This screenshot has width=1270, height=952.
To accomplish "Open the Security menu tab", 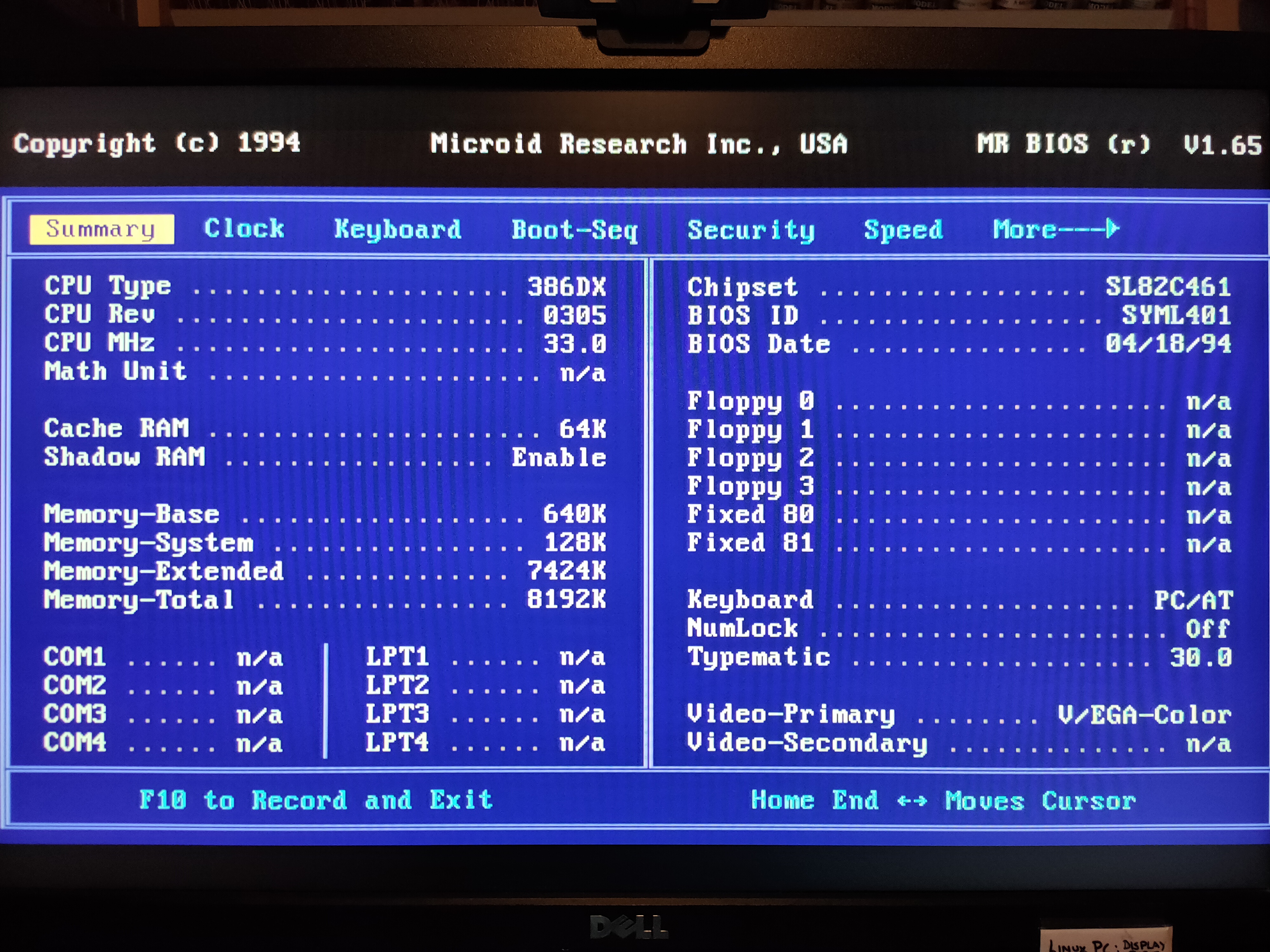I will tap(751, 230).
